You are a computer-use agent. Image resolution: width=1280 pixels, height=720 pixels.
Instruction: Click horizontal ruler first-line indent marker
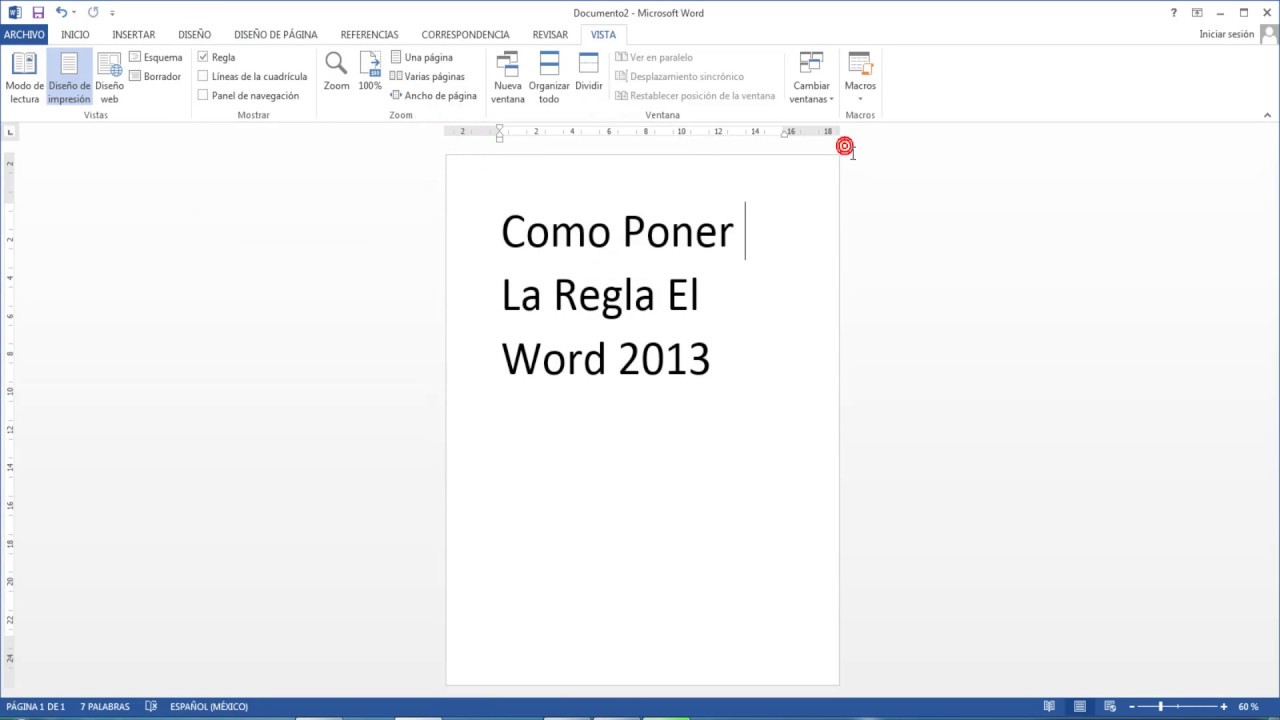[x=499, y=128]
